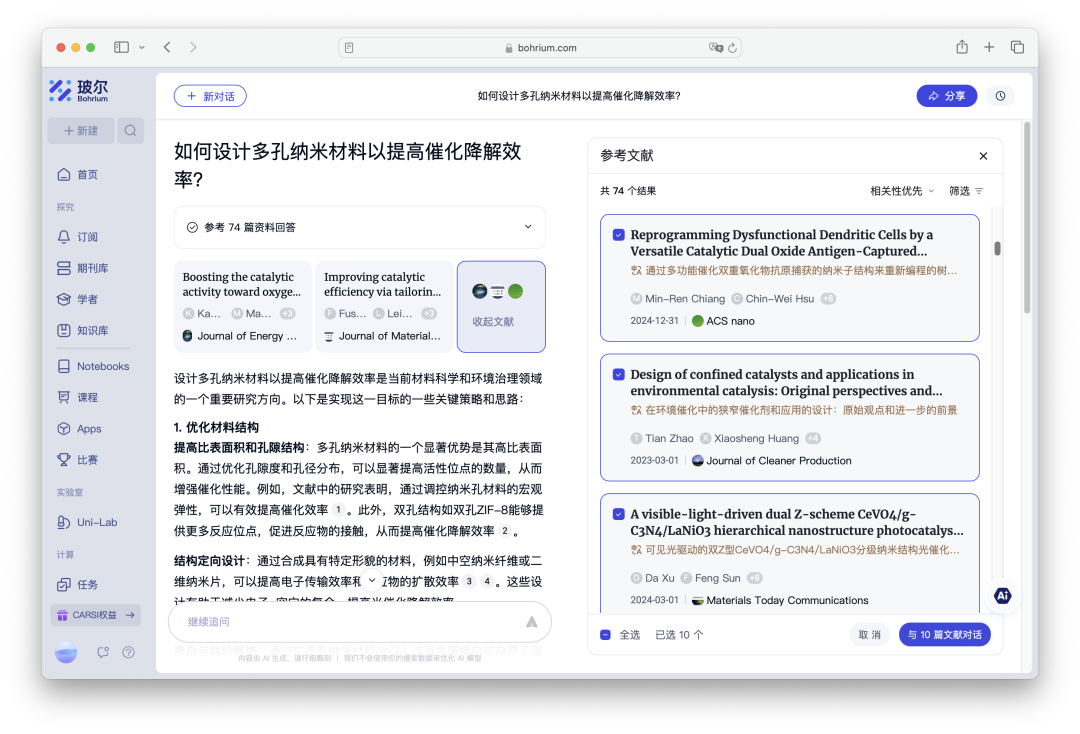Click the send arrow icon in input
The image size is (1080, 734).
coord(532,622)
